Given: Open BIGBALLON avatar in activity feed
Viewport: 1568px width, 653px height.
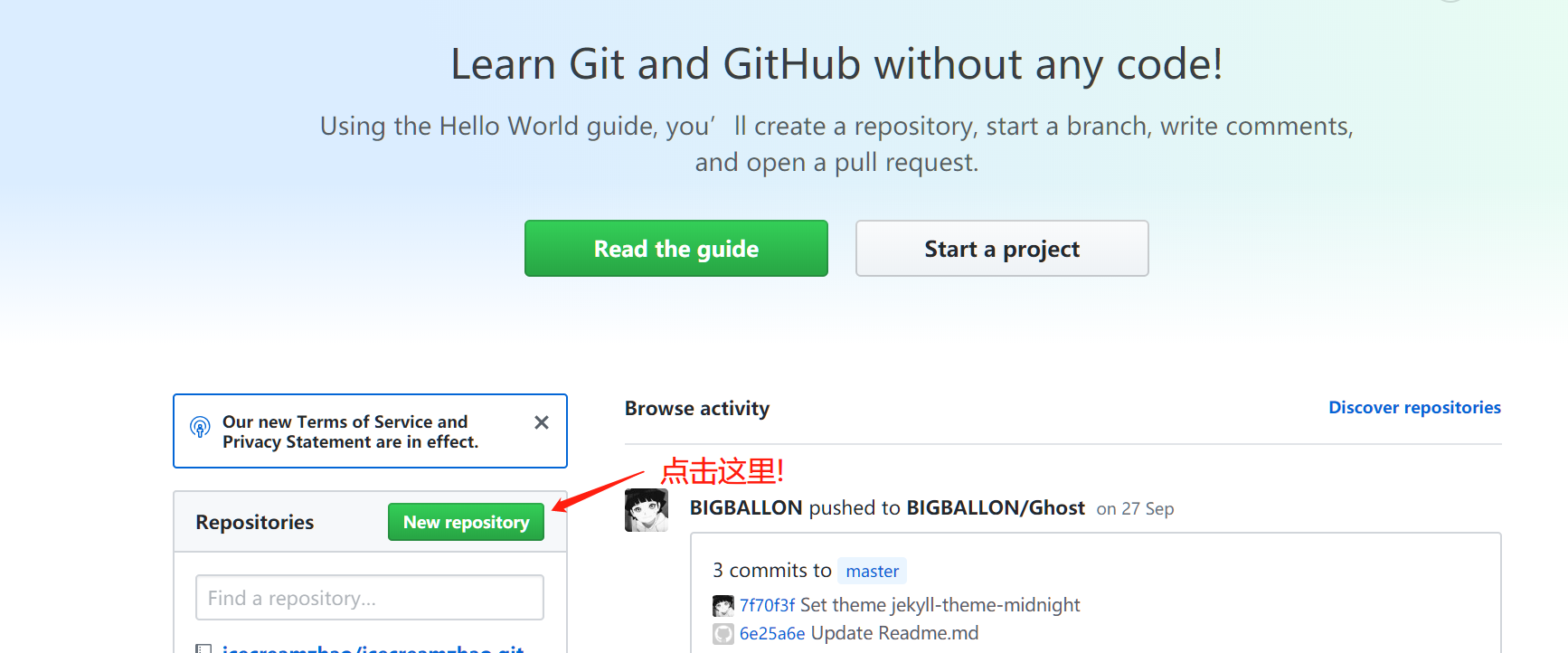Looking at the screenshot, I should click(x=647, y=510).
